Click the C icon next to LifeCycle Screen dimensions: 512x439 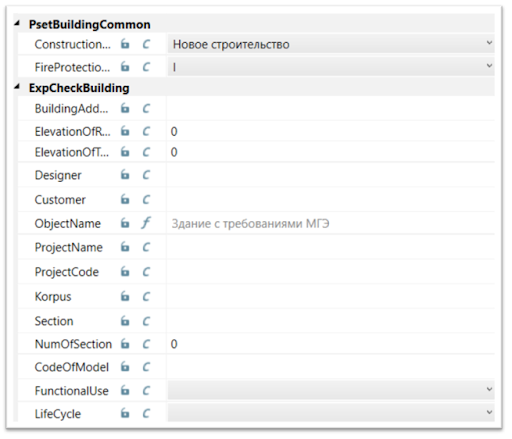146,413
